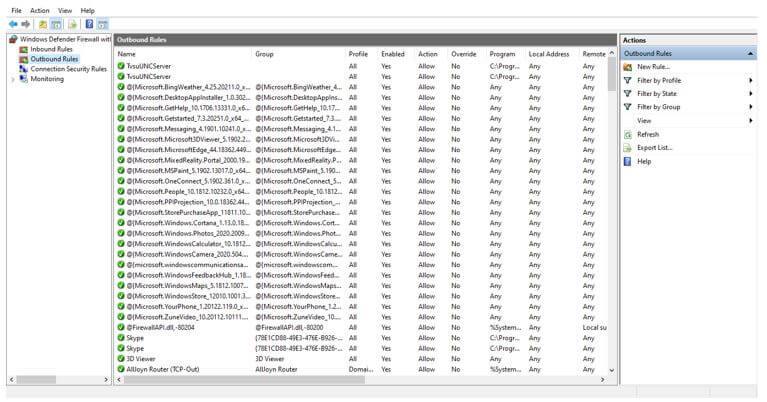Open the Help menu in menu bar

[87, 10]
